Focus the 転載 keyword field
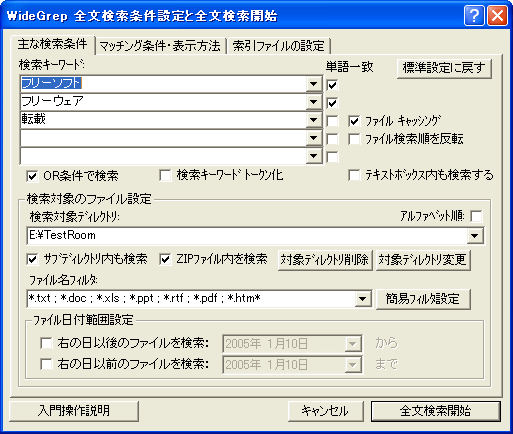Screen dimensions: 513x434 click(163, 120)
